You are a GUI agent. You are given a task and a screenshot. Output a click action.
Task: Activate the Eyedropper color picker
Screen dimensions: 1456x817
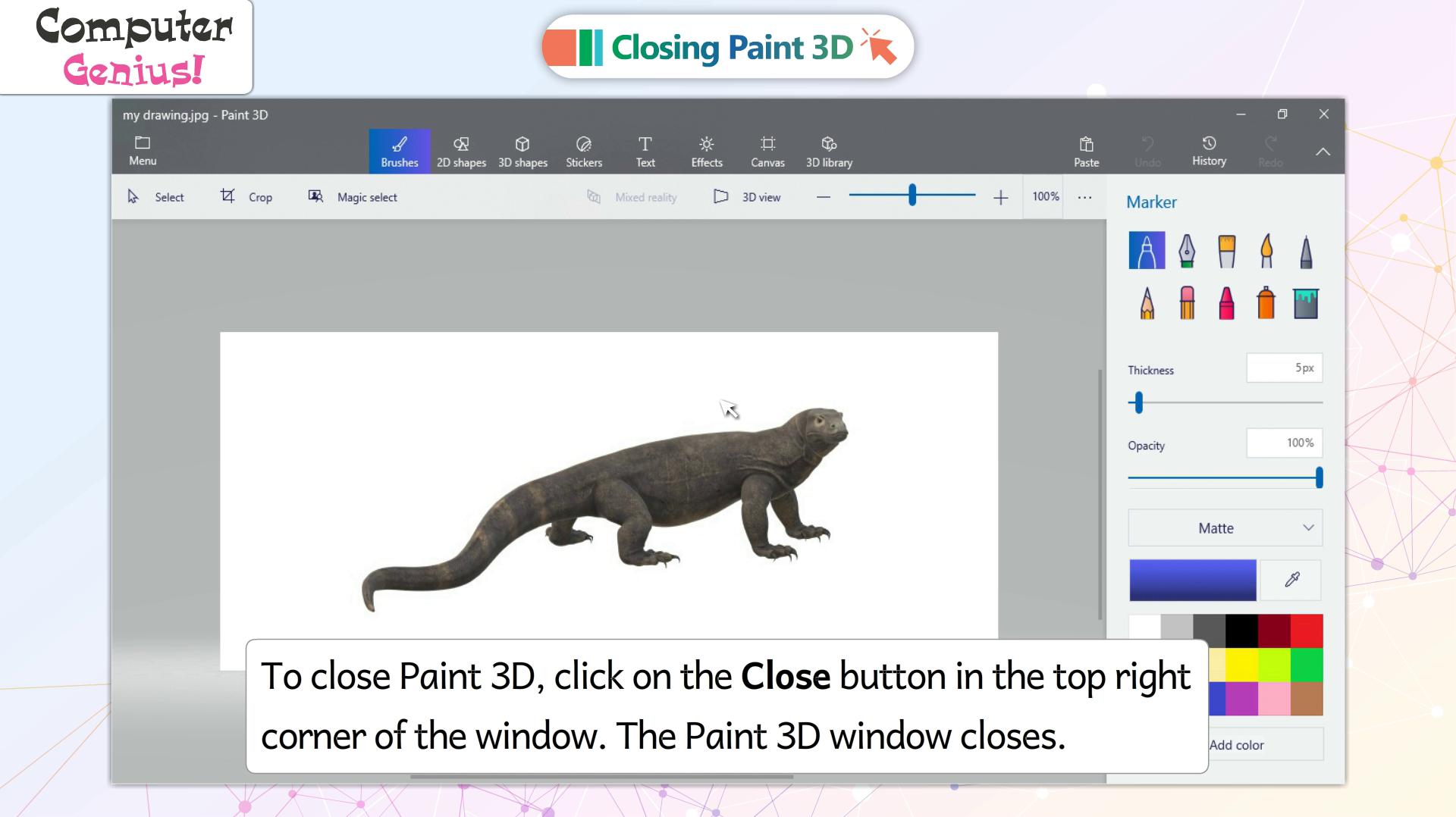click(1292, 580)
